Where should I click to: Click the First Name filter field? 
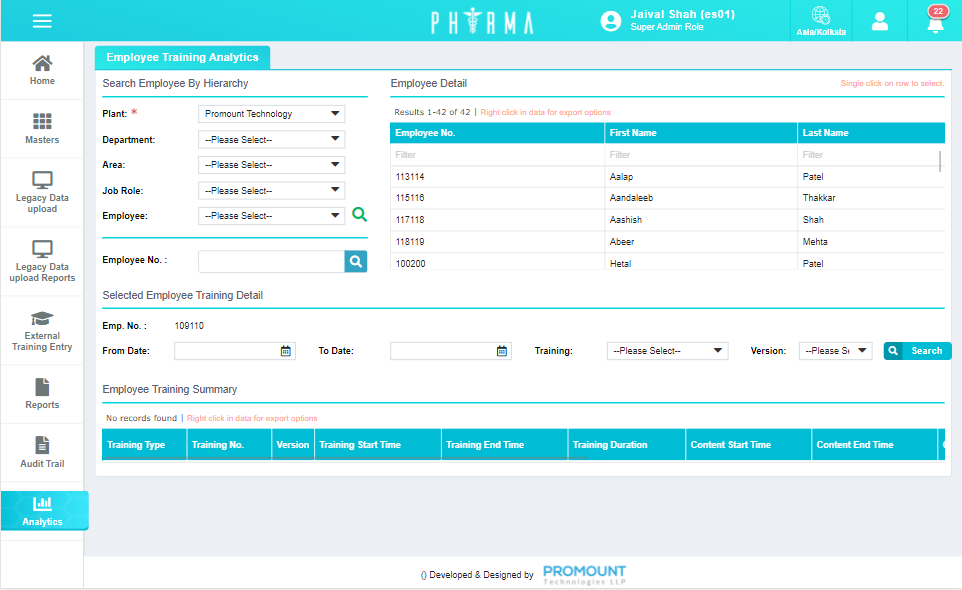click(700, 155)
